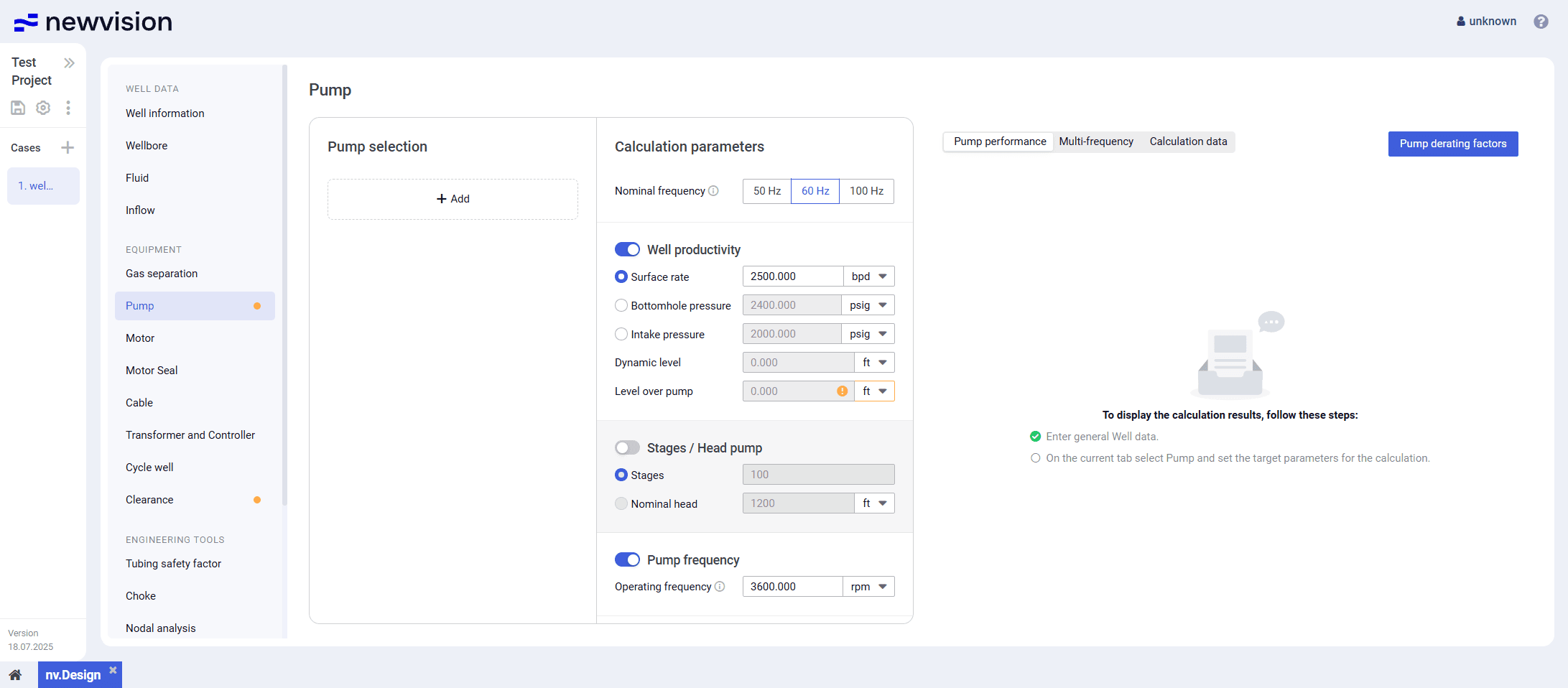Open the project three-dot options menu
1568x688 pixels.
coord(68,108)
